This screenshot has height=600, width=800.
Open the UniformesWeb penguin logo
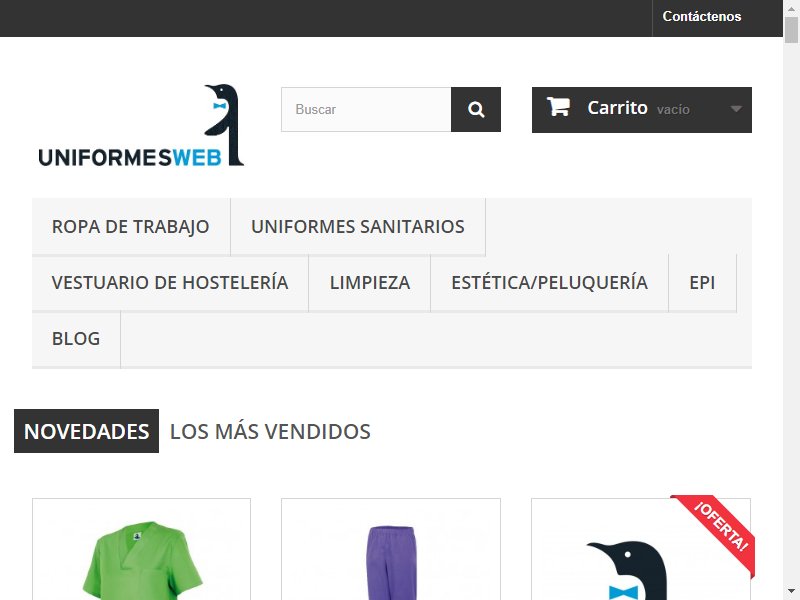[x=141, y=125]
